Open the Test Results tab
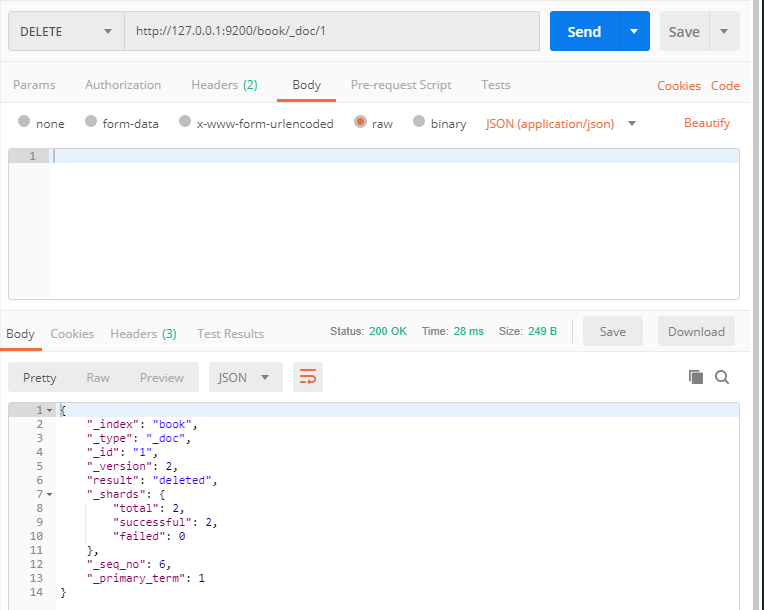 (230, 334)
